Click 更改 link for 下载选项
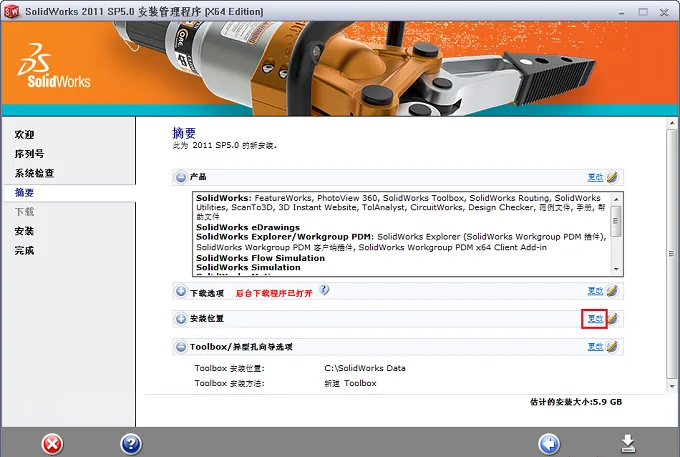Viewport: 680px width, 457px height. [595, 291]
